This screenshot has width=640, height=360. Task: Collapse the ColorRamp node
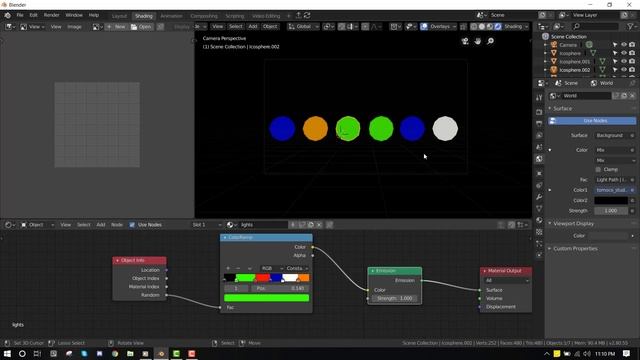[225, 238]
